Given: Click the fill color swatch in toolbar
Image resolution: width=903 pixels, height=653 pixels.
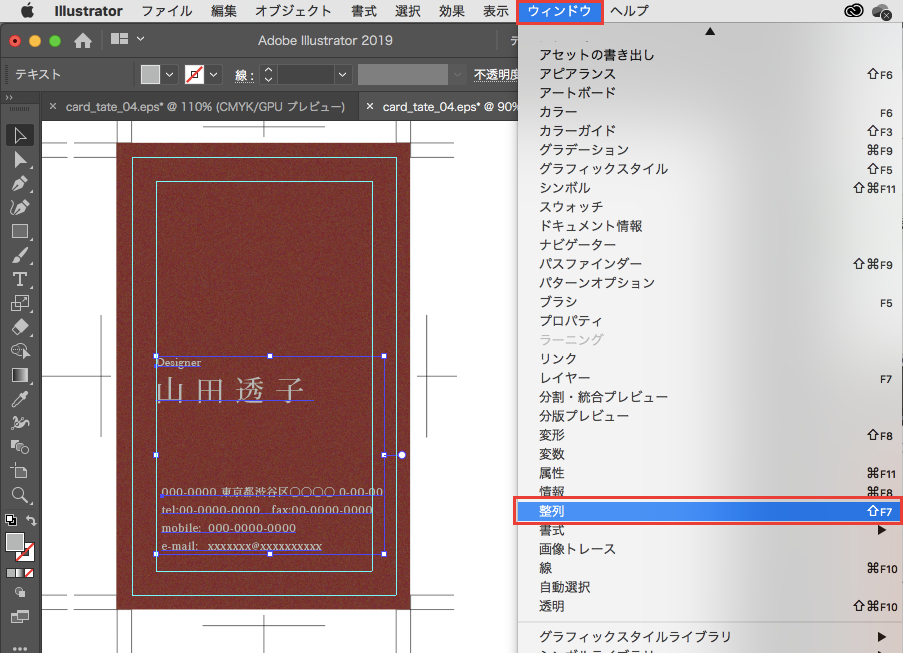Looking at the screenshot, I should 15,541.
